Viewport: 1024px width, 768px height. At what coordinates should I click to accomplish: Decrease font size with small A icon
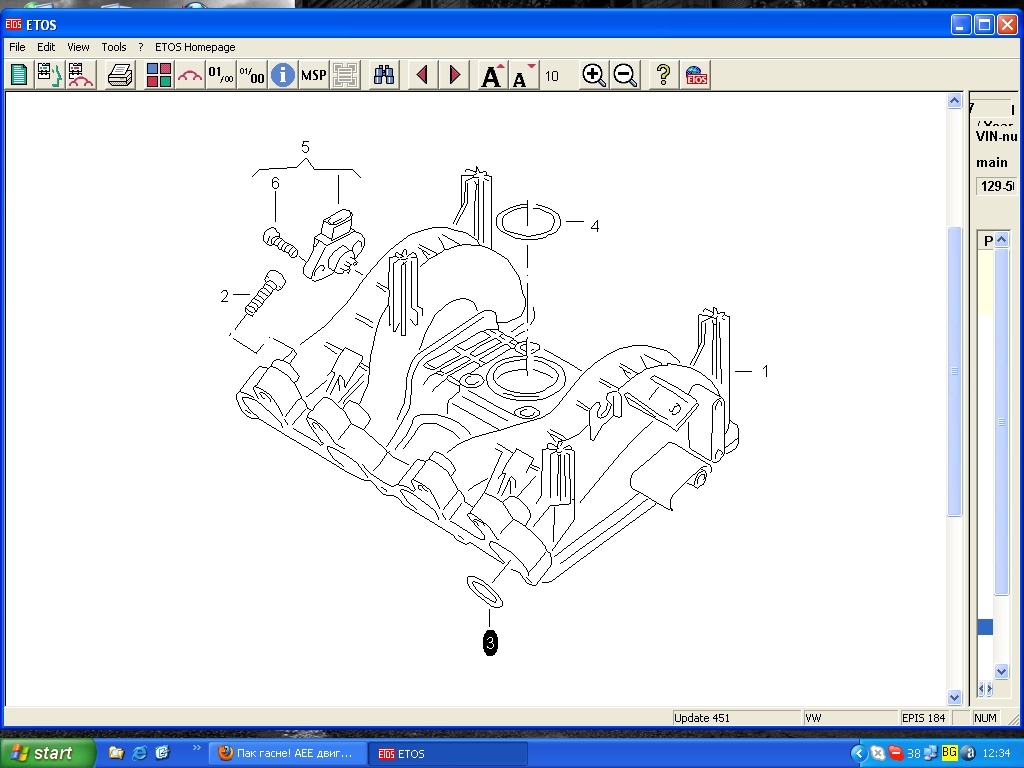(523, 75)
